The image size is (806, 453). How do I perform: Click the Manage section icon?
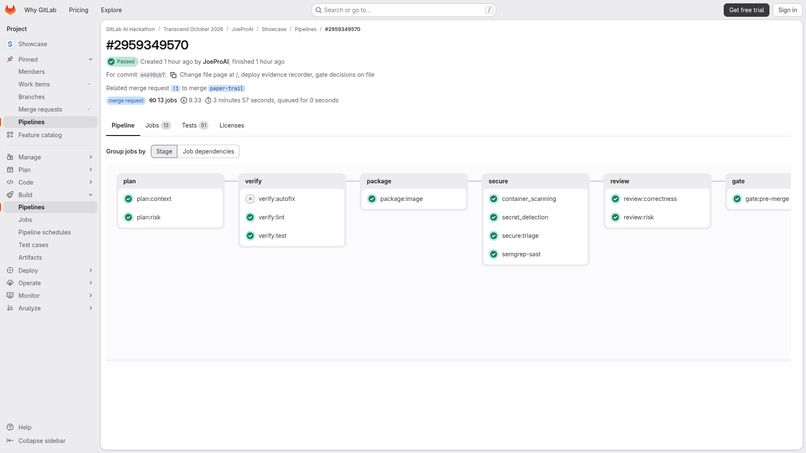point(10,157)
